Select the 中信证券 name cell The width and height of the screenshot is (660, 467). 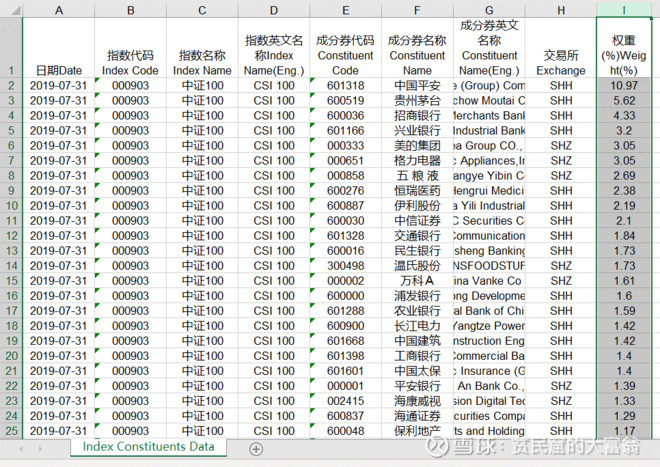click(x=417, y=221)
